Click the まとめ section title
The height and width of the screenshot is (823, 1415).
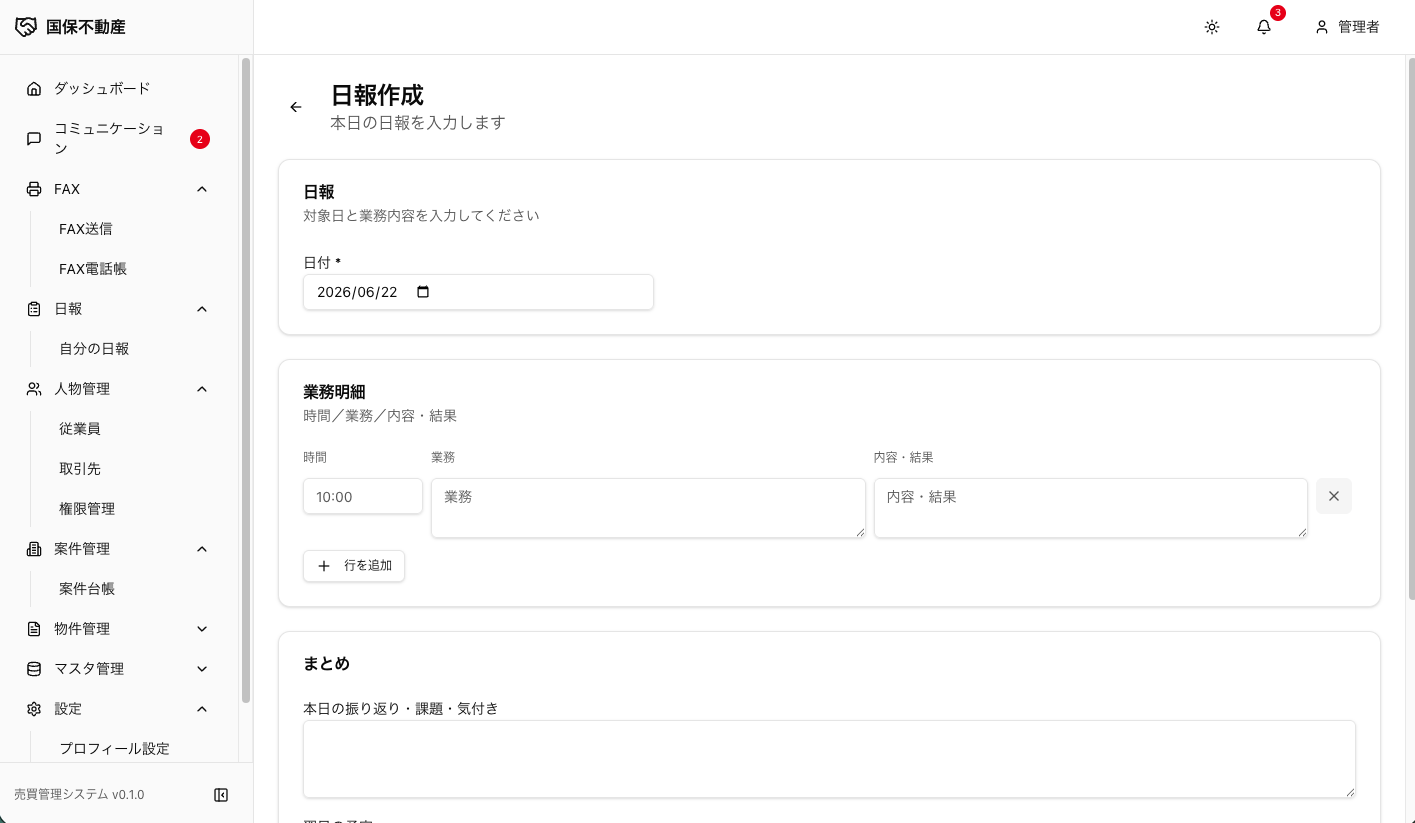click(x=326, y=664)
